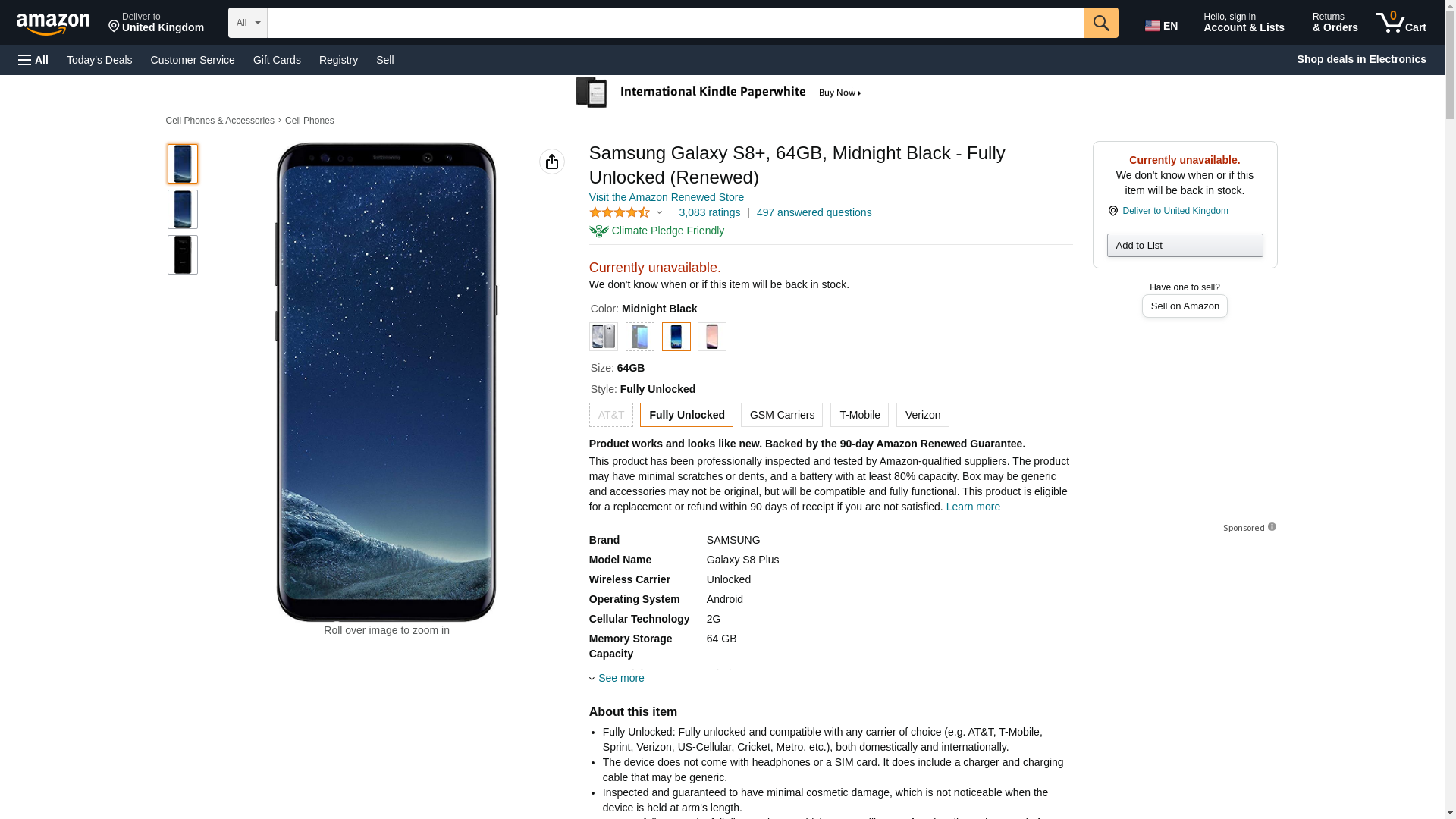The width and height of the screenshot is (1456, 819).
Task: Visit the Amazon Renewed Store link
Action: pyautogui.click(x=666, y=197)
